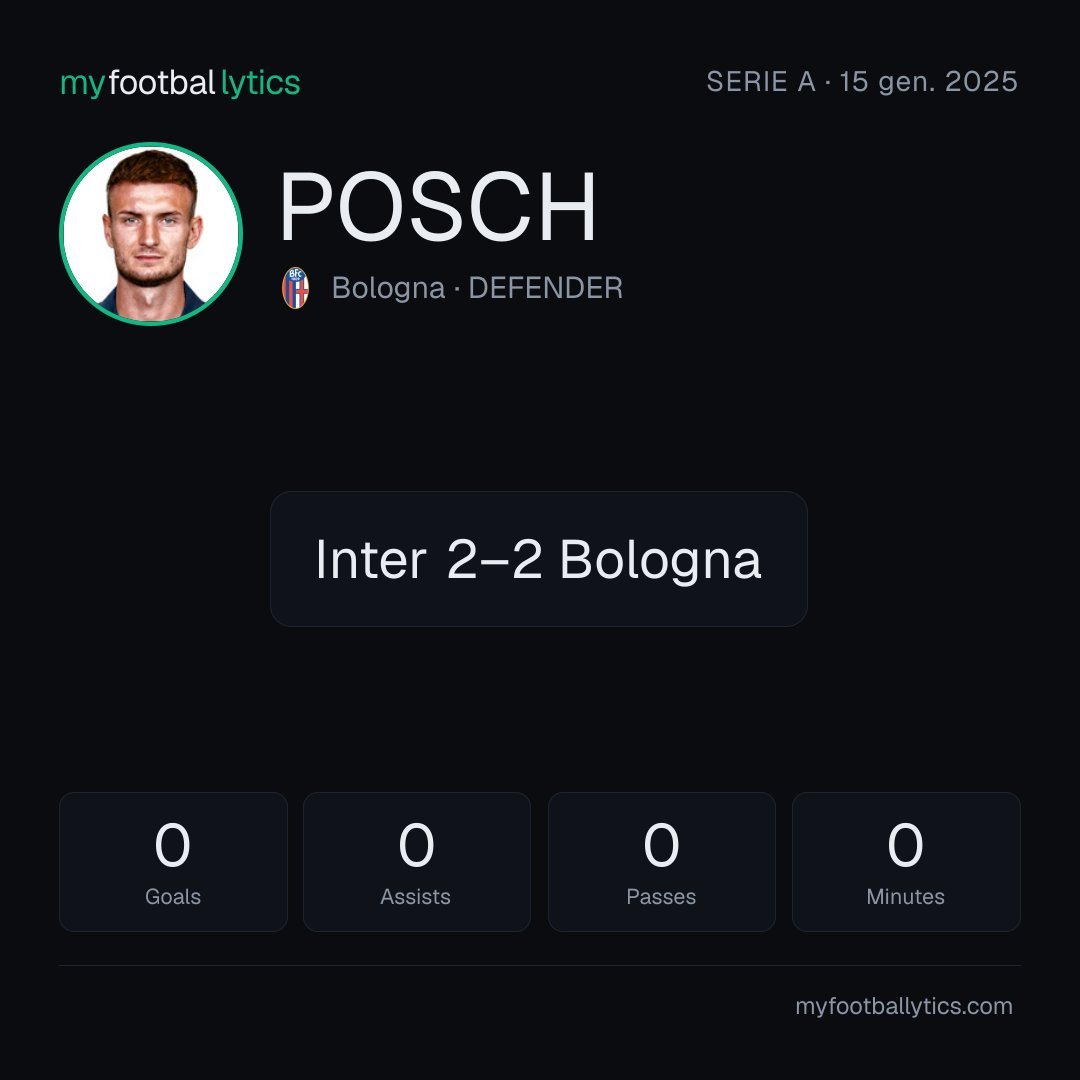
Task: Click the Assists label text
Action: (415, 897)
